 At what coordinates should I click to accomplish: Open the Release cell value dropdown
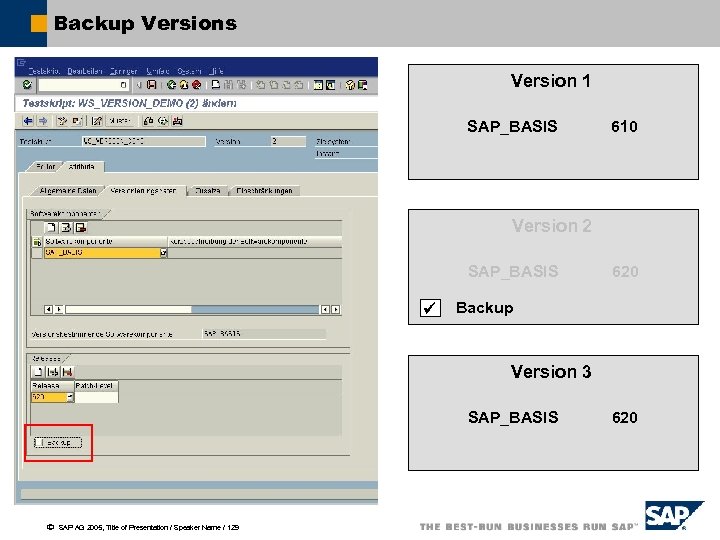(x=70, y=397)
